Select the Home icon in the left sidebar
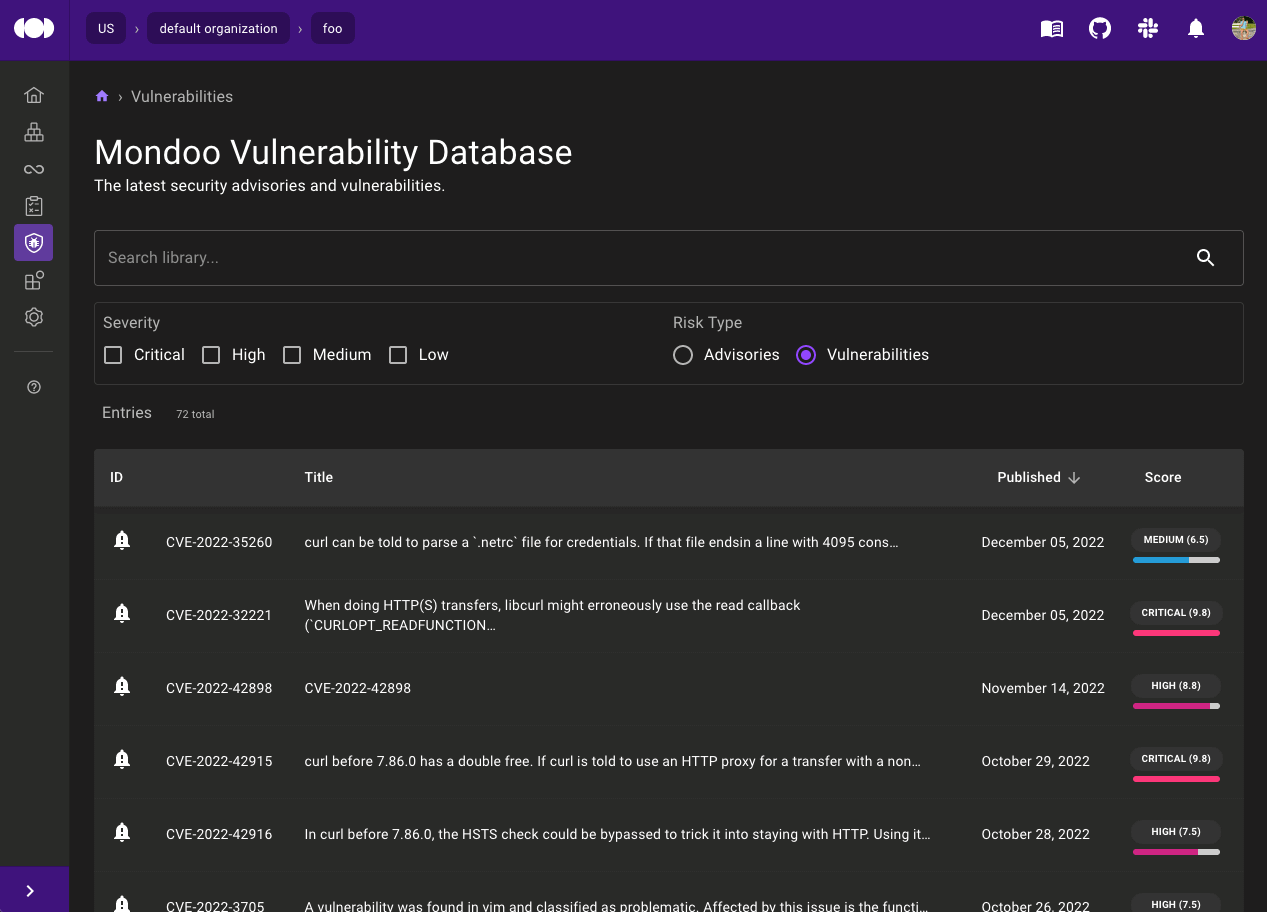 pyautogui.click(x=33, y=94)
